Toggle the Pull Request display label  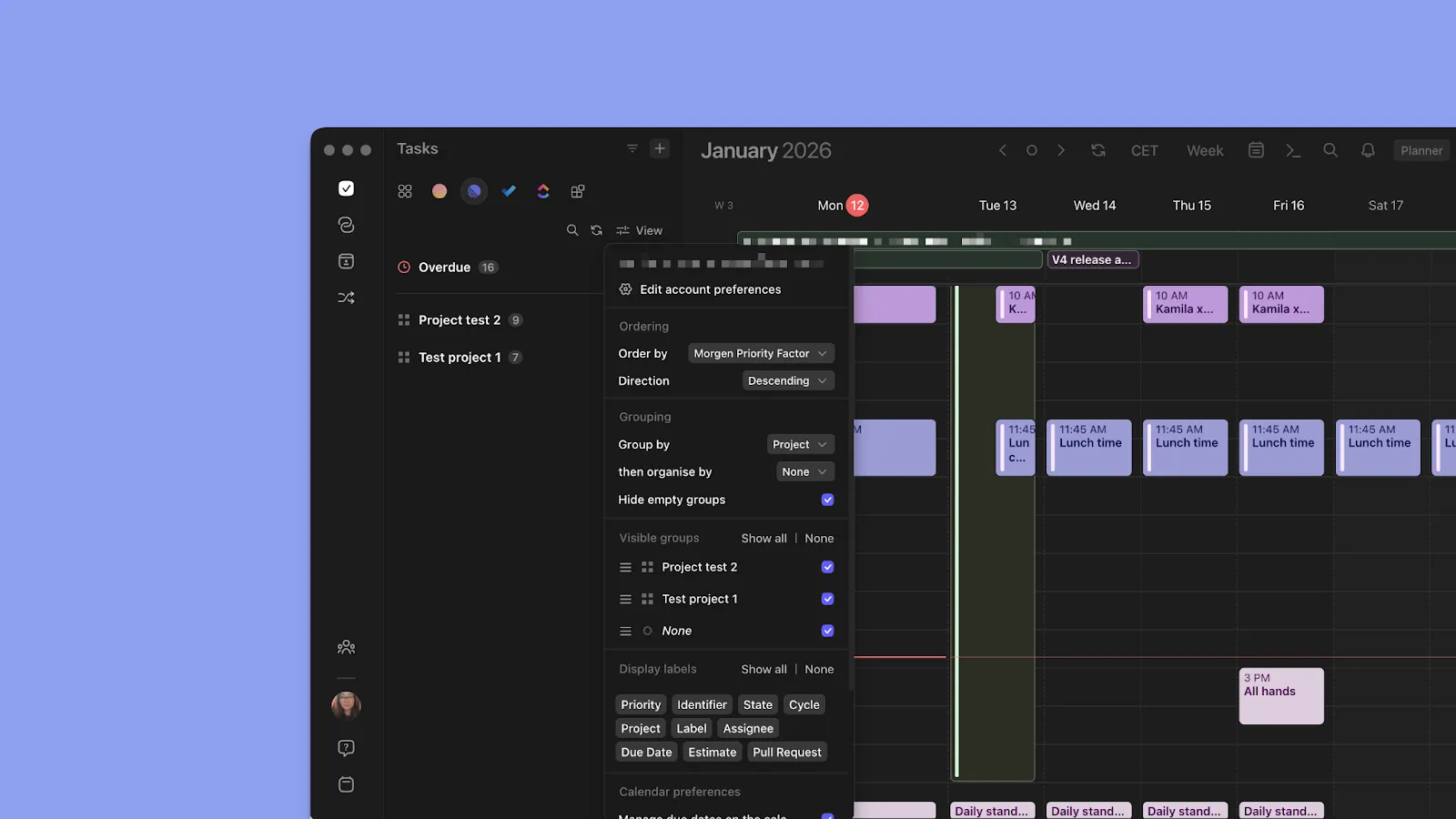point(787,752)
